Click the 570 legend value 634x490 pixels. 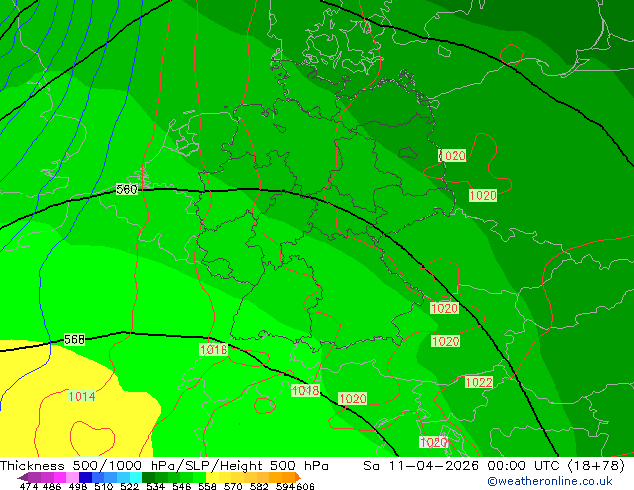[233, 486]
